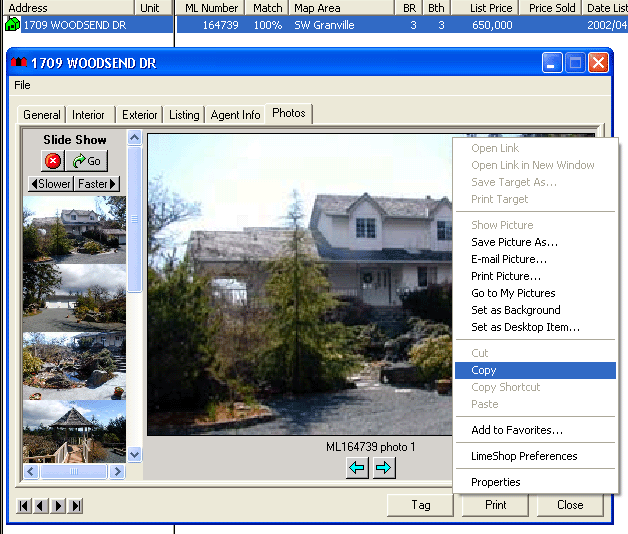Click Slower to slow slide show
628x534 pixels.
pos(51,184)
